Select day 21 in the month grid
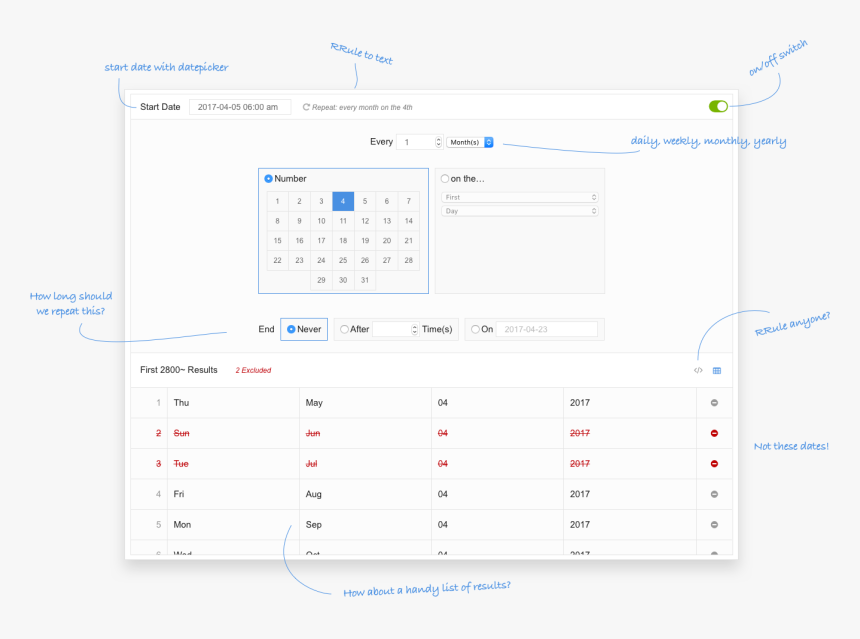860x639 pixels. [x=409, y=241]
